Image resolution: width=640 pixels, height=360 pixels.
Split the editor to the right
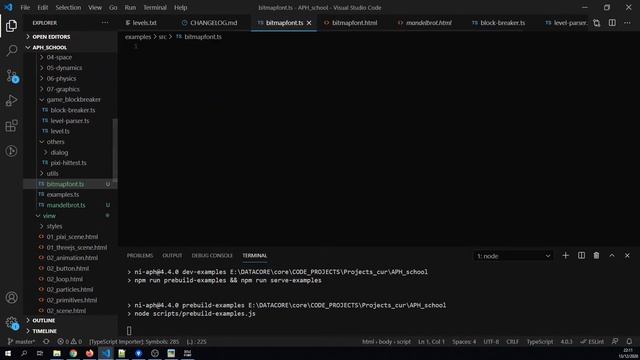(612, 23)
